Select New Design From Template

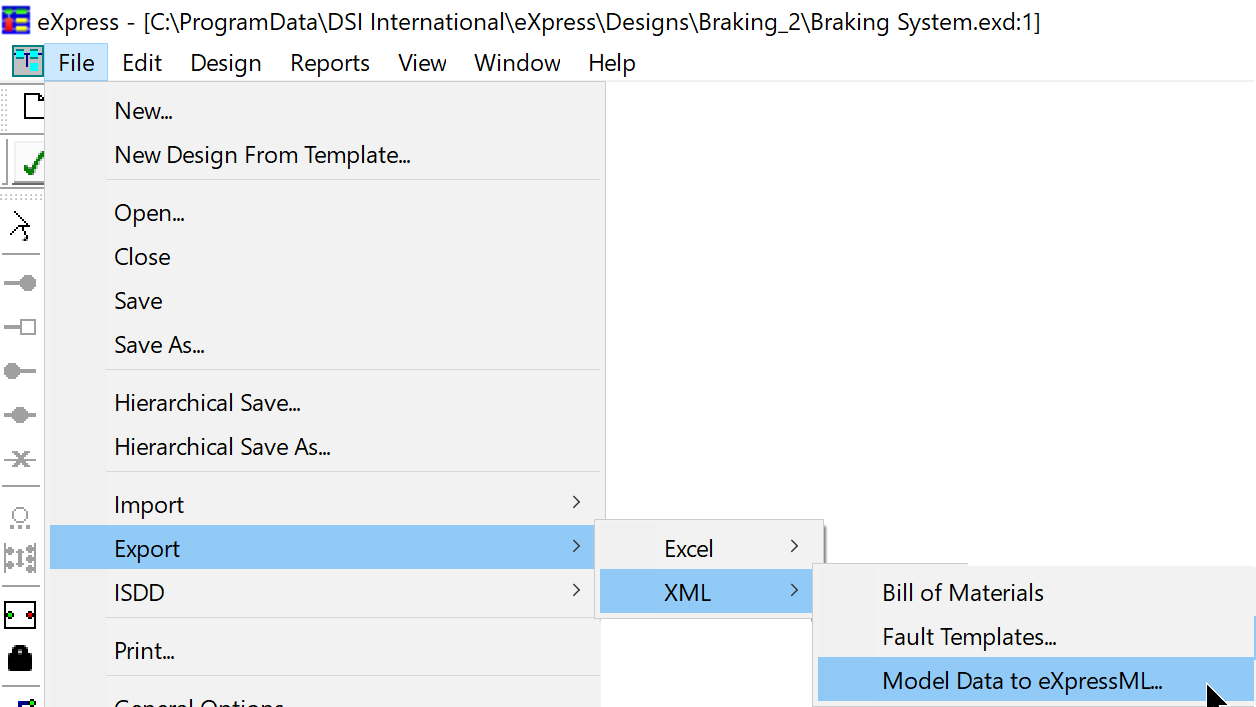[262, 155]
